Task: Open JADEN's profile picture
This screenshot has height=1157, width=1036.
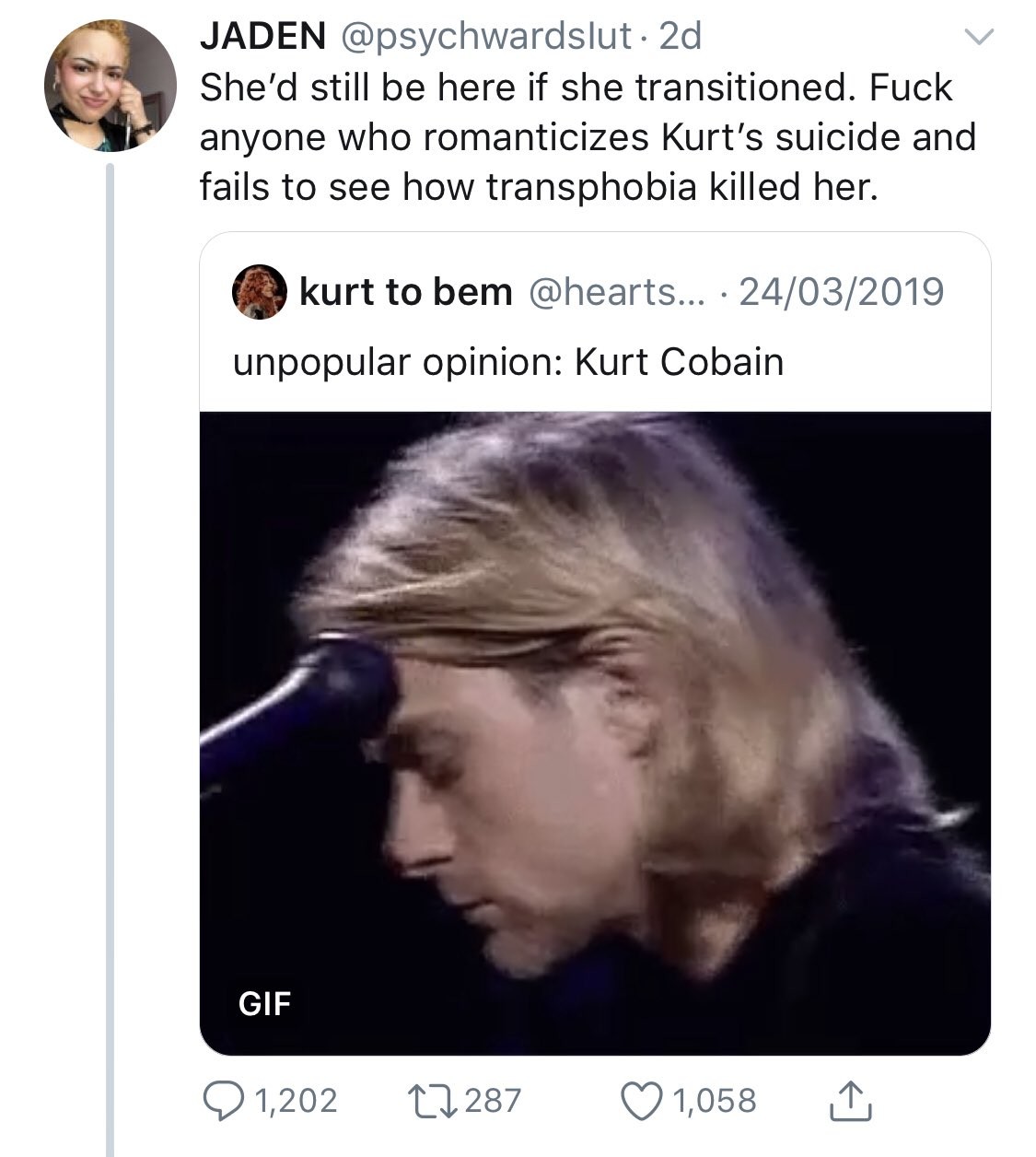Action: tap(110, 86)
